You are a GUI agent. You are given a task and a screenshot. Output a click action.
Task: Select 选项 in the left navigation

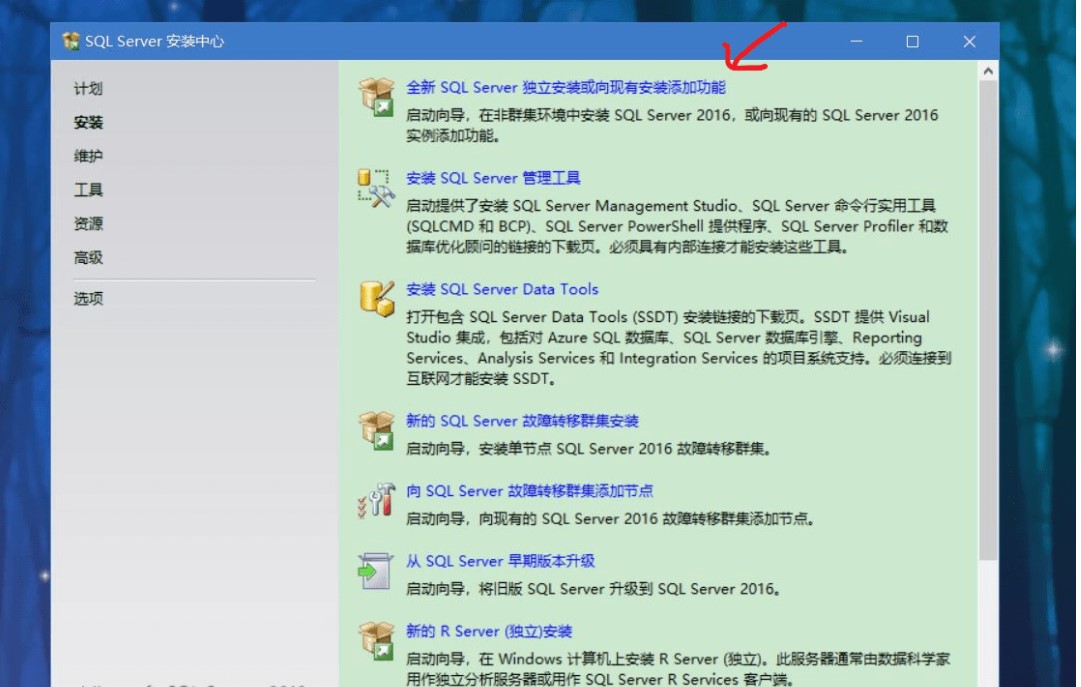click(x=88, y=298)
